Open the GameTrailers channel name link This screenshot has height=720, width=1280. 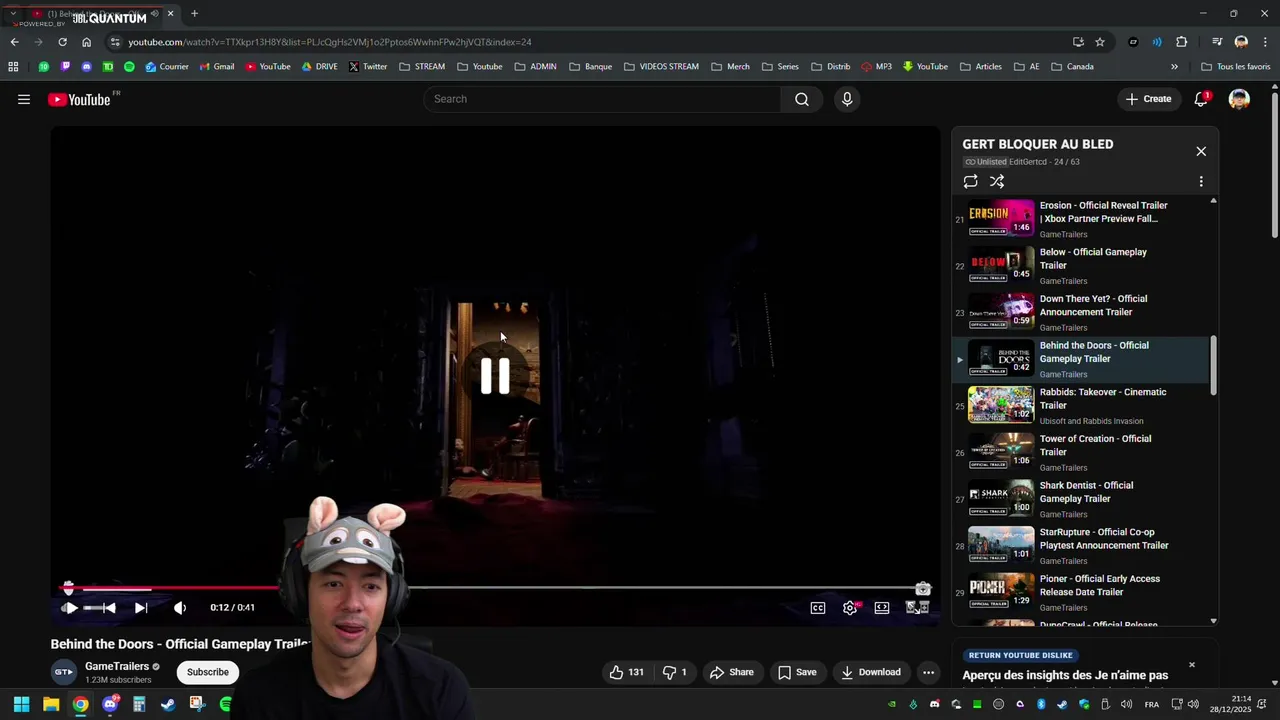pos(117,666)
